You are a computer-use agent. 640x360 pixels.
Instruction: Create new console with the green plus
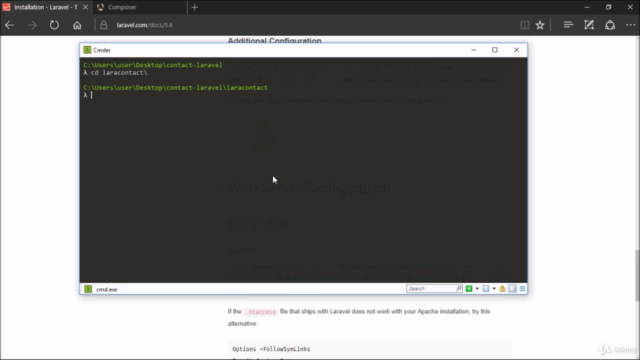click(x=469, y=289)
